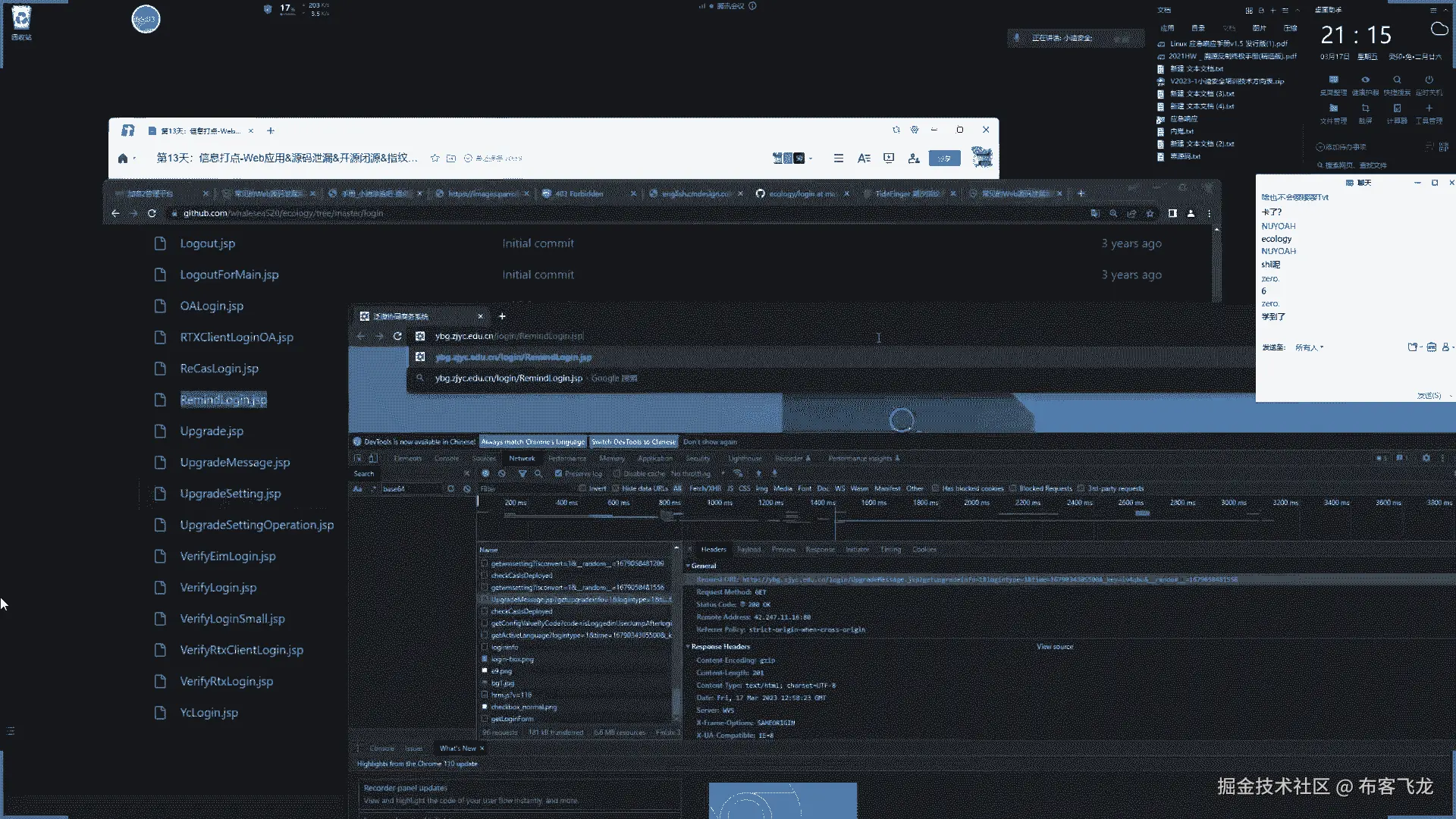
Task: Star the document title bookmark icon
Action: (x=435, y=158)
